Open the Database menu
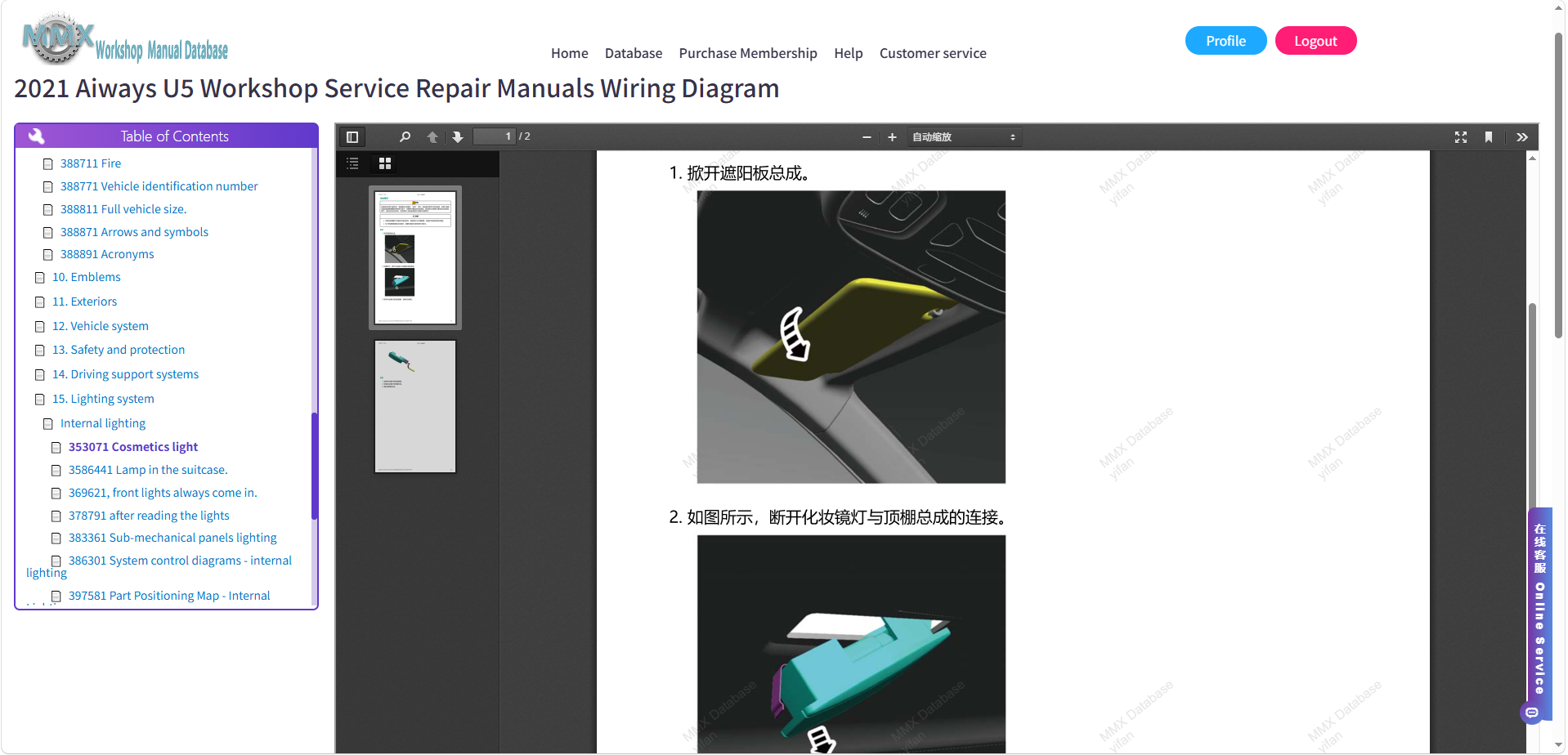The height and width of the screenshot is (755, 1568). point(634,53)
